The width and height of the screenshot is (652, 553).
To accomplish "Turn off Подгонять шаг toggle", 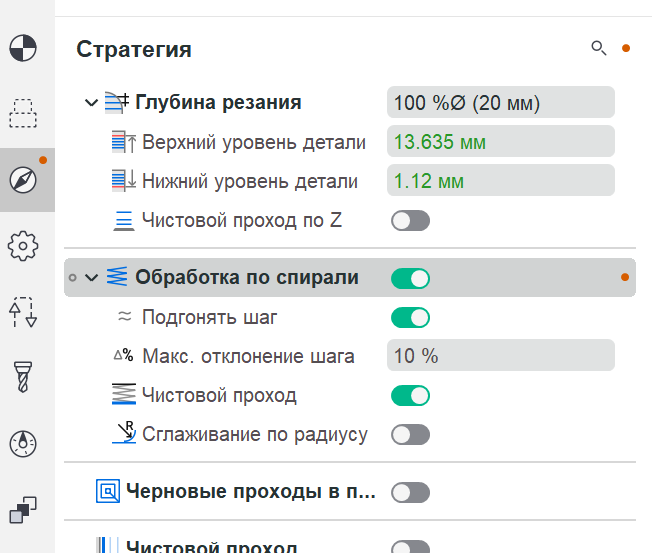I will point(410,317).
